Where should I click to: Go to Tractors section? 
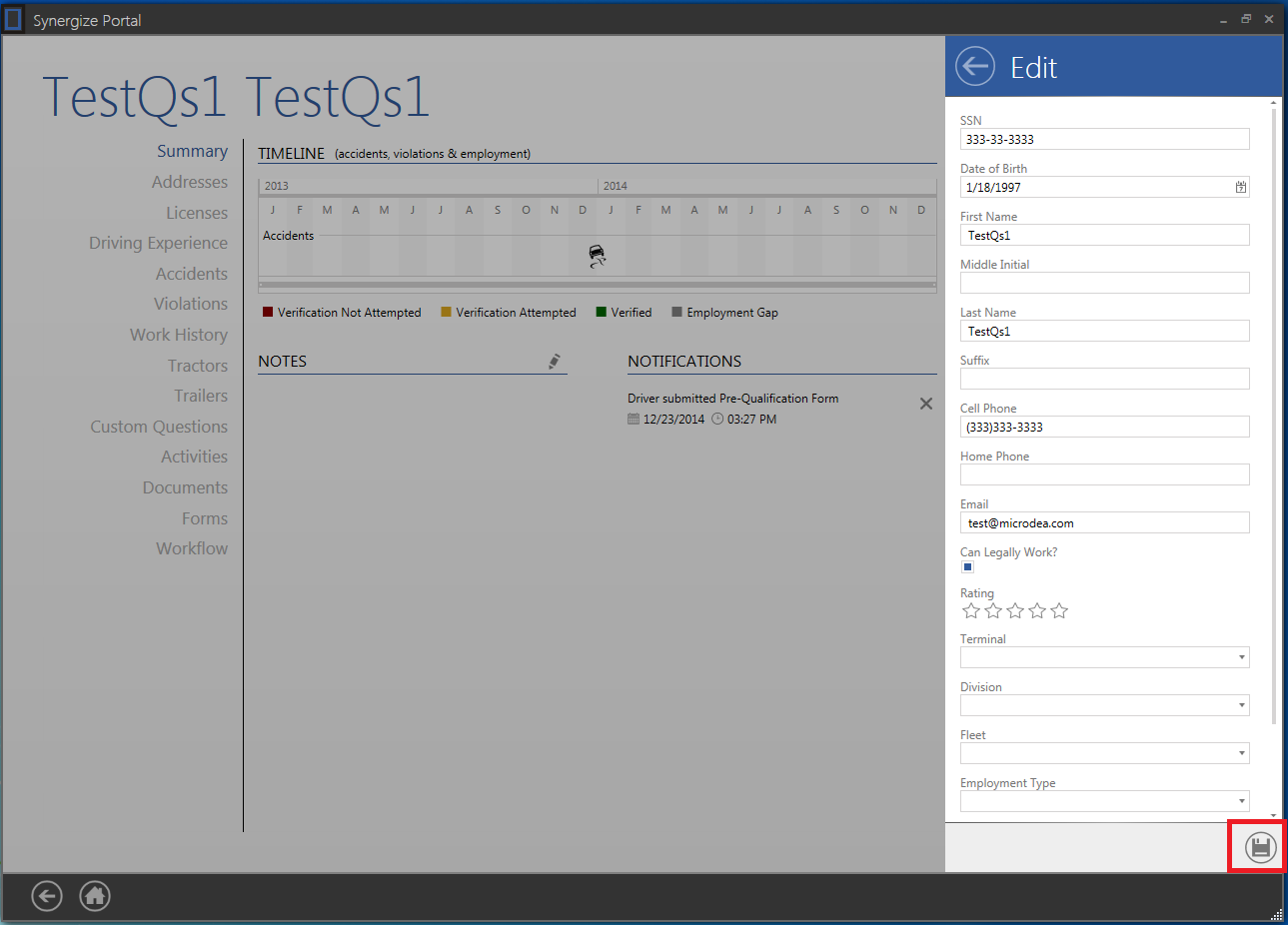pyautogui.click(x=198, y=366)
